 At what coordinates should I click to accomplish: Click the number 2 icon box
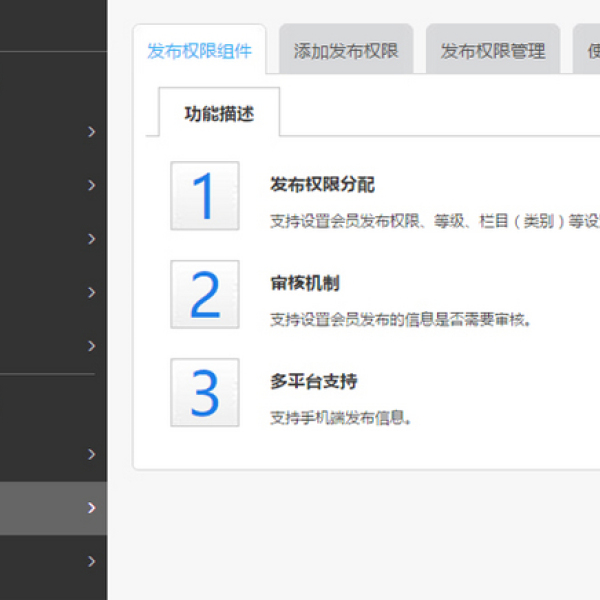point(205,294)
